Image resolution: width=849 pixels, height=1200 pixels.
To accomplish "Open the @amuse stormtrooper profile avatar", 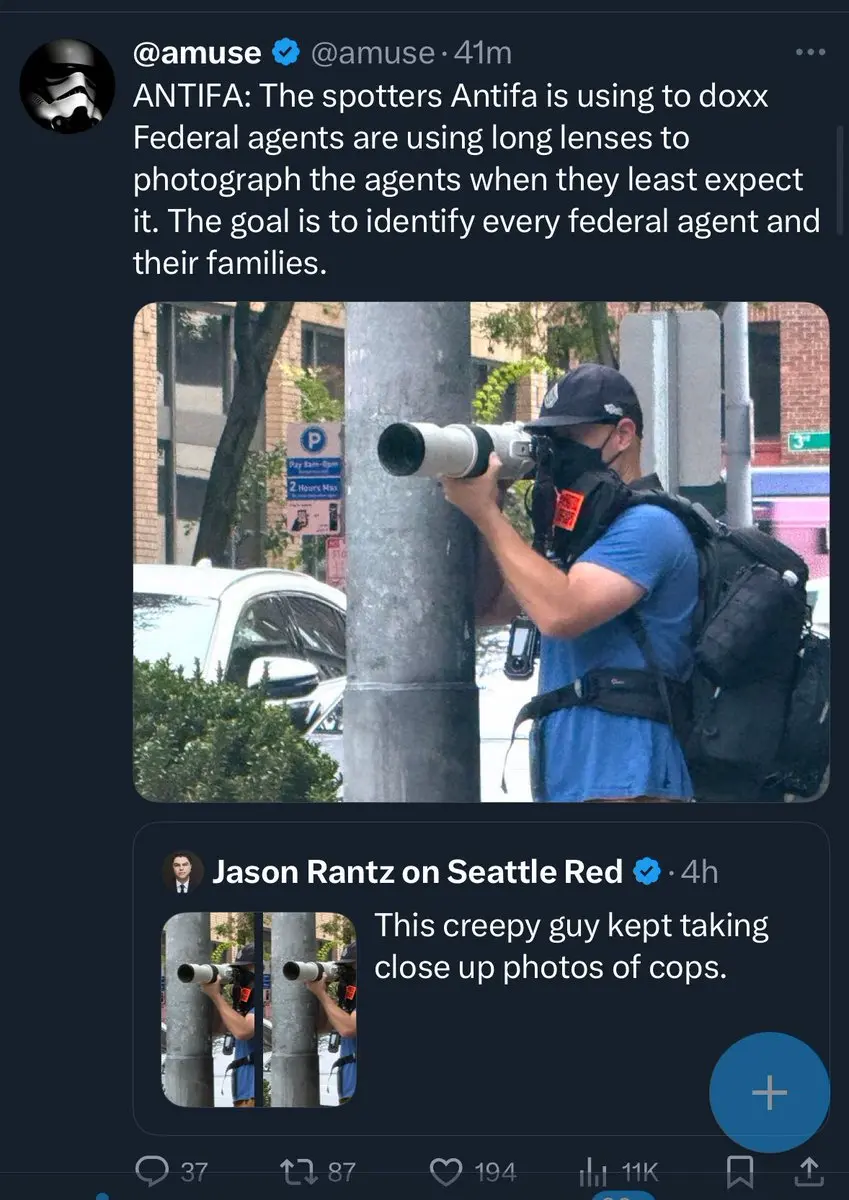I will tap(67, 86).
